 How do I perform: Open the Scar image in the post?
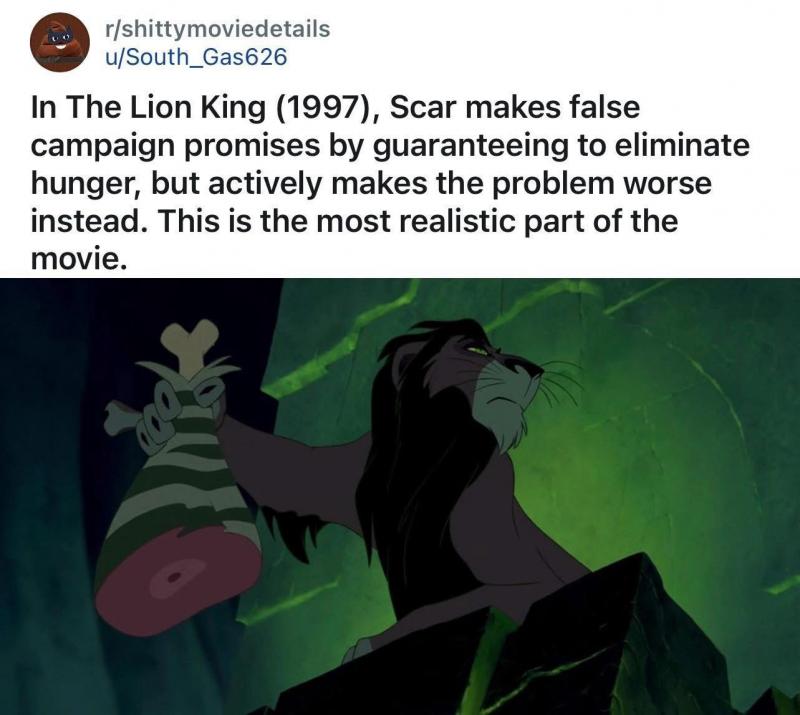pyautogui.click(x=400, y=497)
